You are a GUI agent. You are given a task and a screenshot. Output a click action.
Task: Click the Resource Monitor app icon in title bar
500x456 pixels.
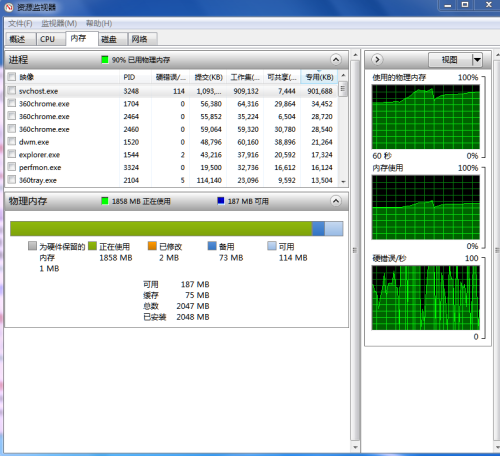coord(9,7)
